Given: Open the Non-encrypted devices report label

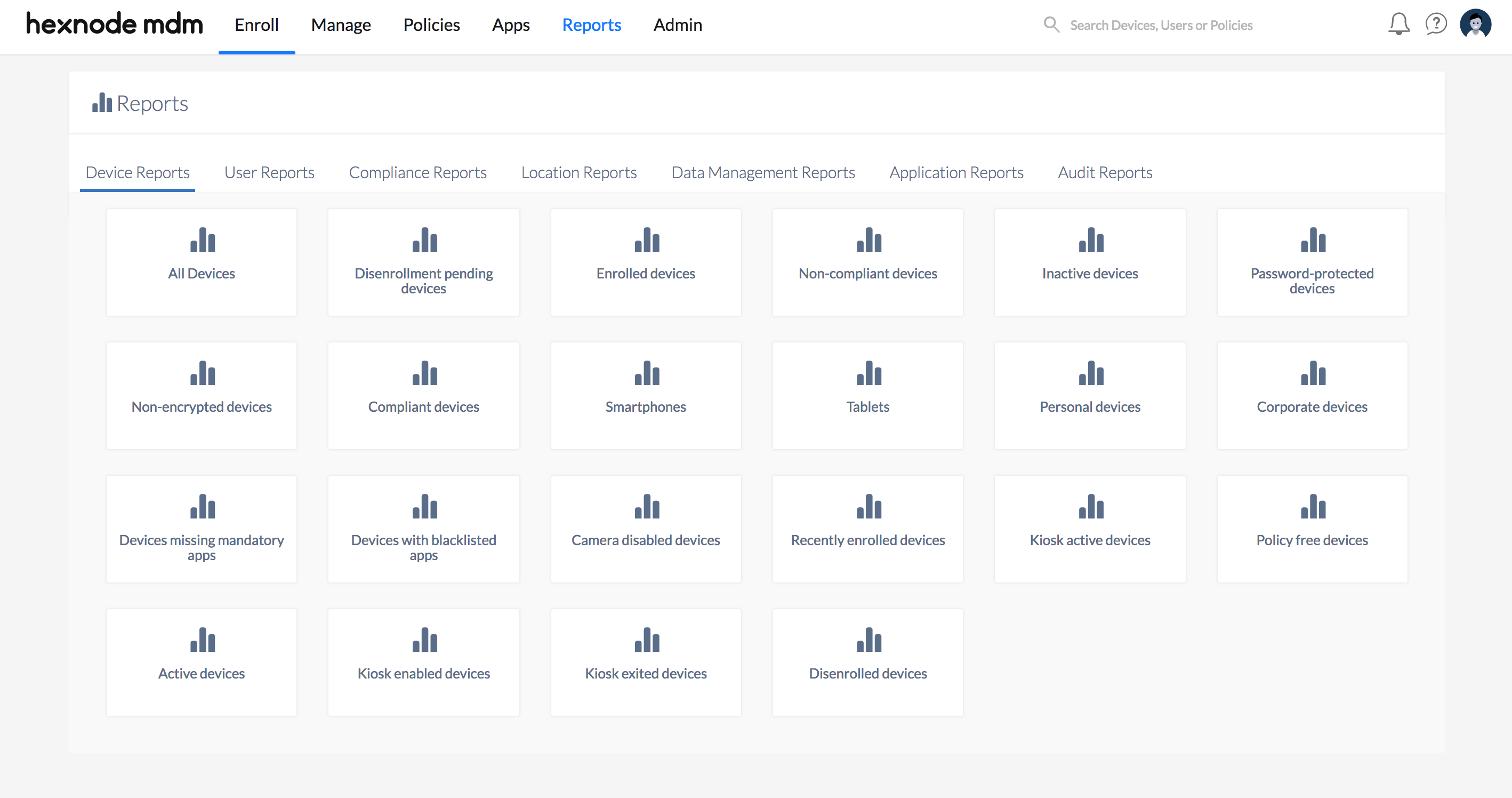Looking at the screenshot, I should 202,407.
